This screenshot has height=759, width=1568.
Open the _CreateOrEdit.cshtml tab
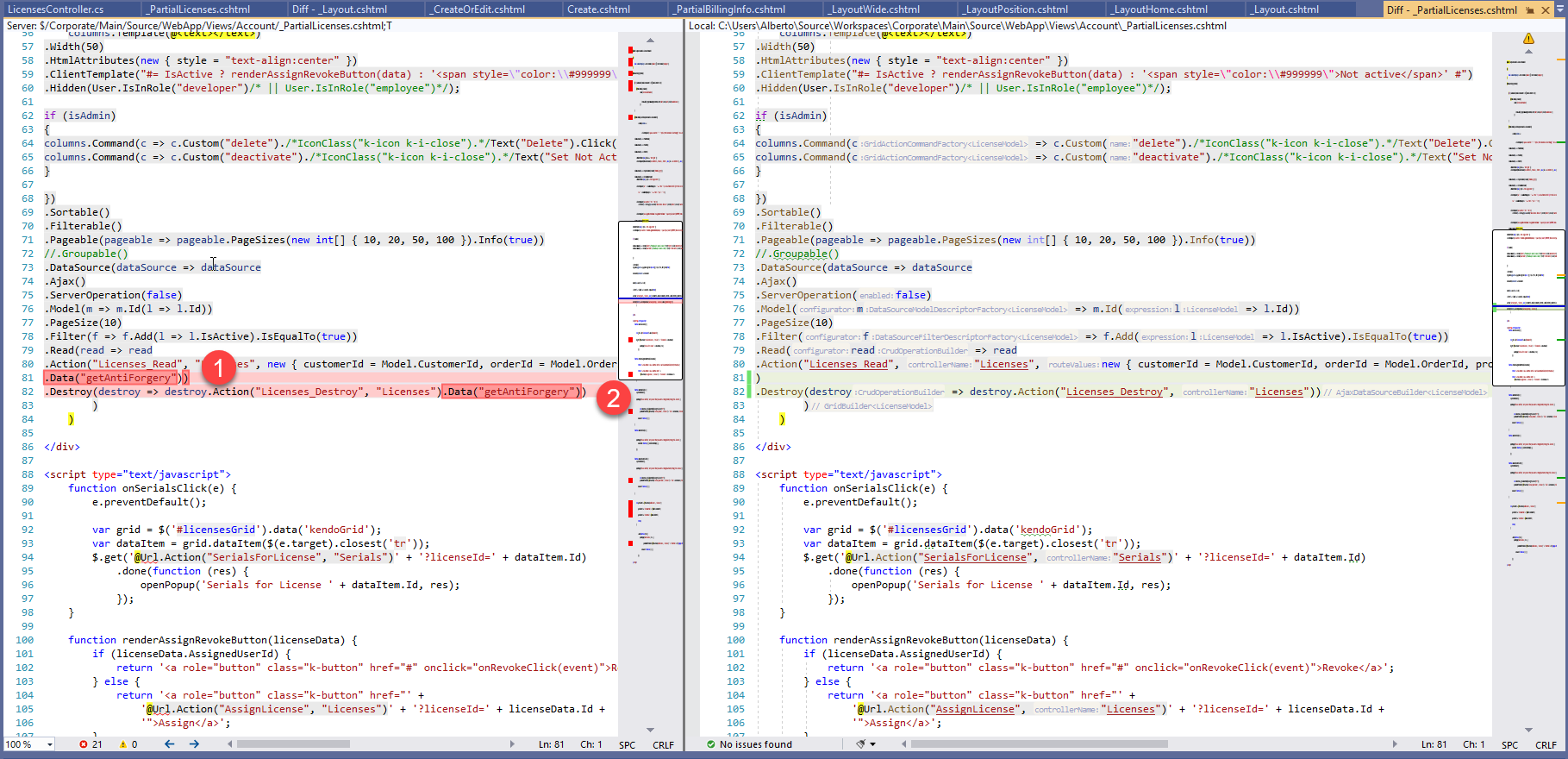(479, 9)
